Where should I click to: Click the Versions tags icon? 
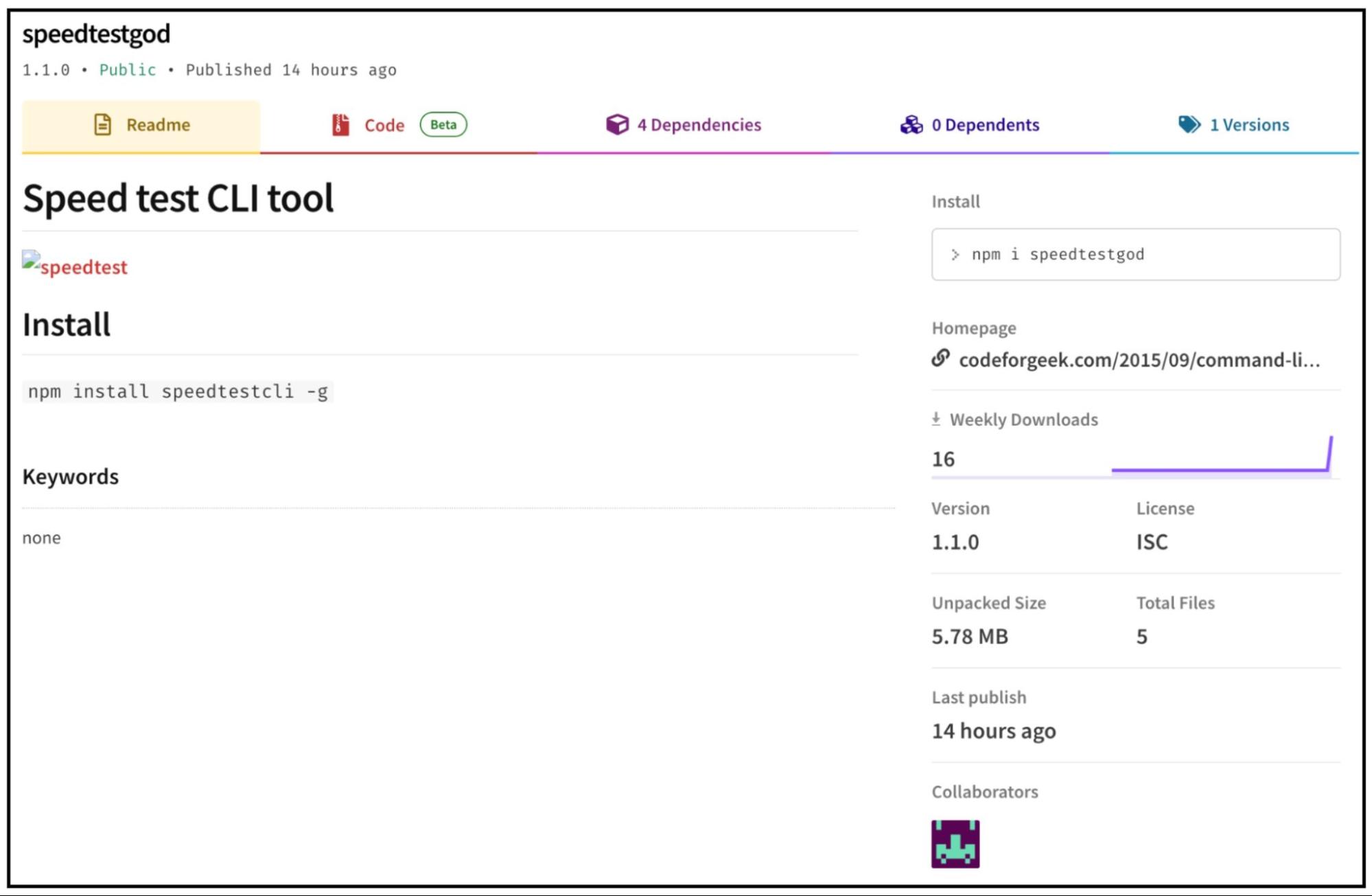point(1189,124)
